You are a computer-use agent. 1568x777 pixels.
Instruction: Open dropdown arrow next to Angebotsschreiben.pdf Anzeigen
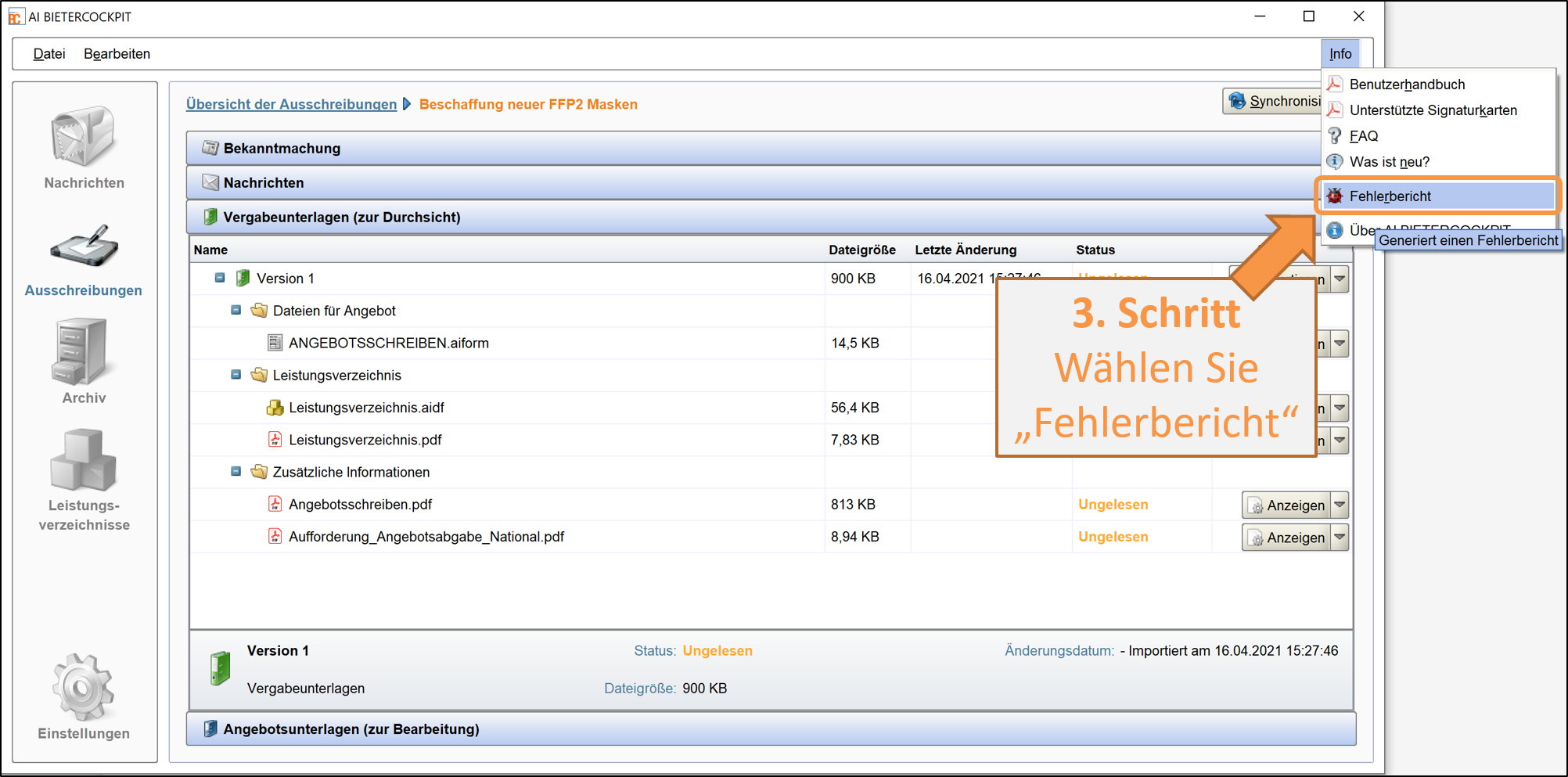click(x=1340, y=505)
